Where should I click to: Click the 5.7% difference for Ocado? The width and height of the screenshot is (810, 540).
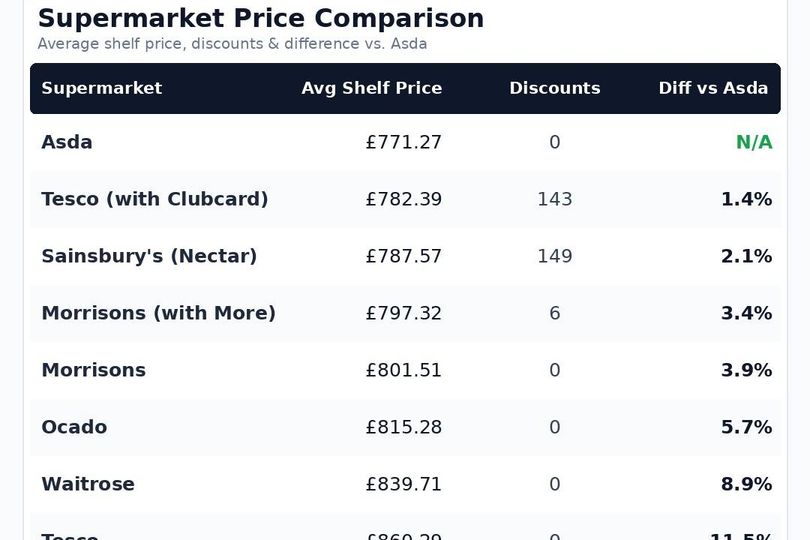point(746,427)
